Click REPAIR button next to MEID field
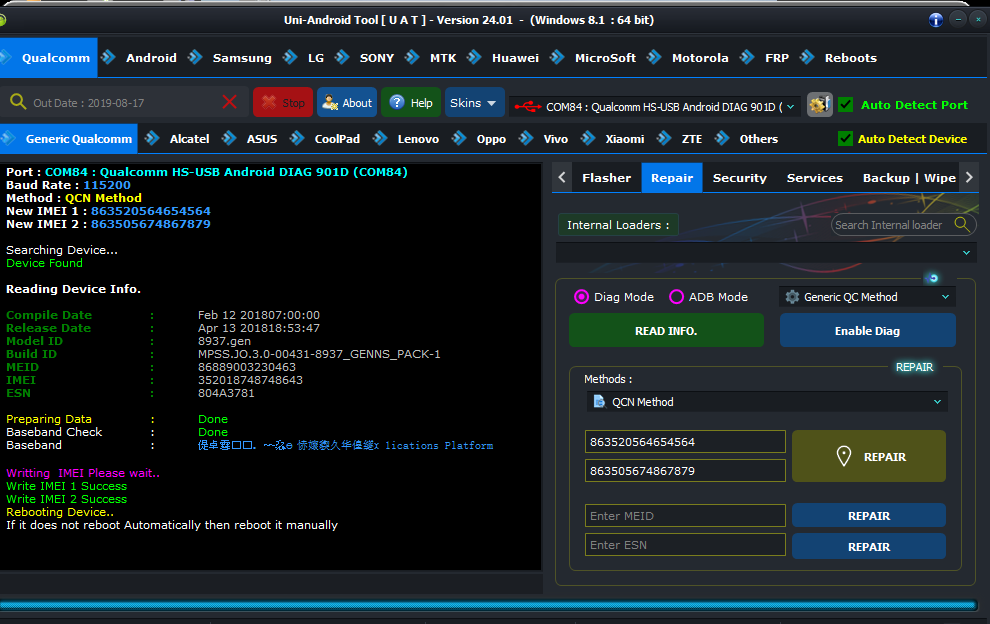 (869, 515)
